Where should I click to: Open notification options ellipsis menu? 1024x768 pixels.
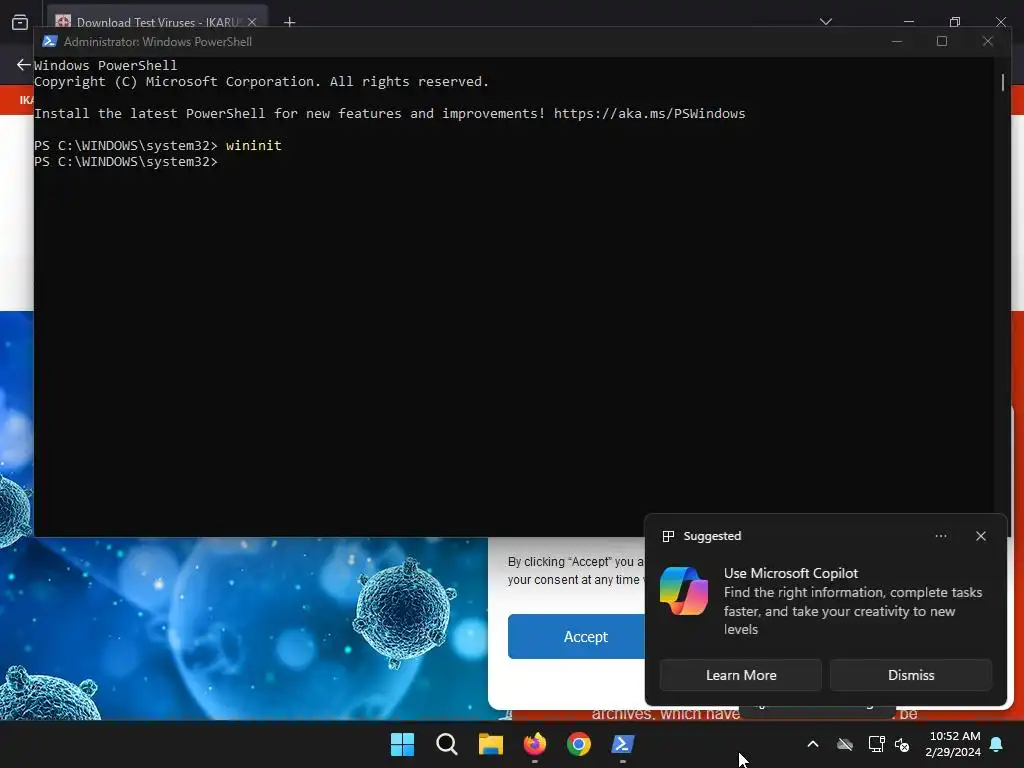(940, 536)
